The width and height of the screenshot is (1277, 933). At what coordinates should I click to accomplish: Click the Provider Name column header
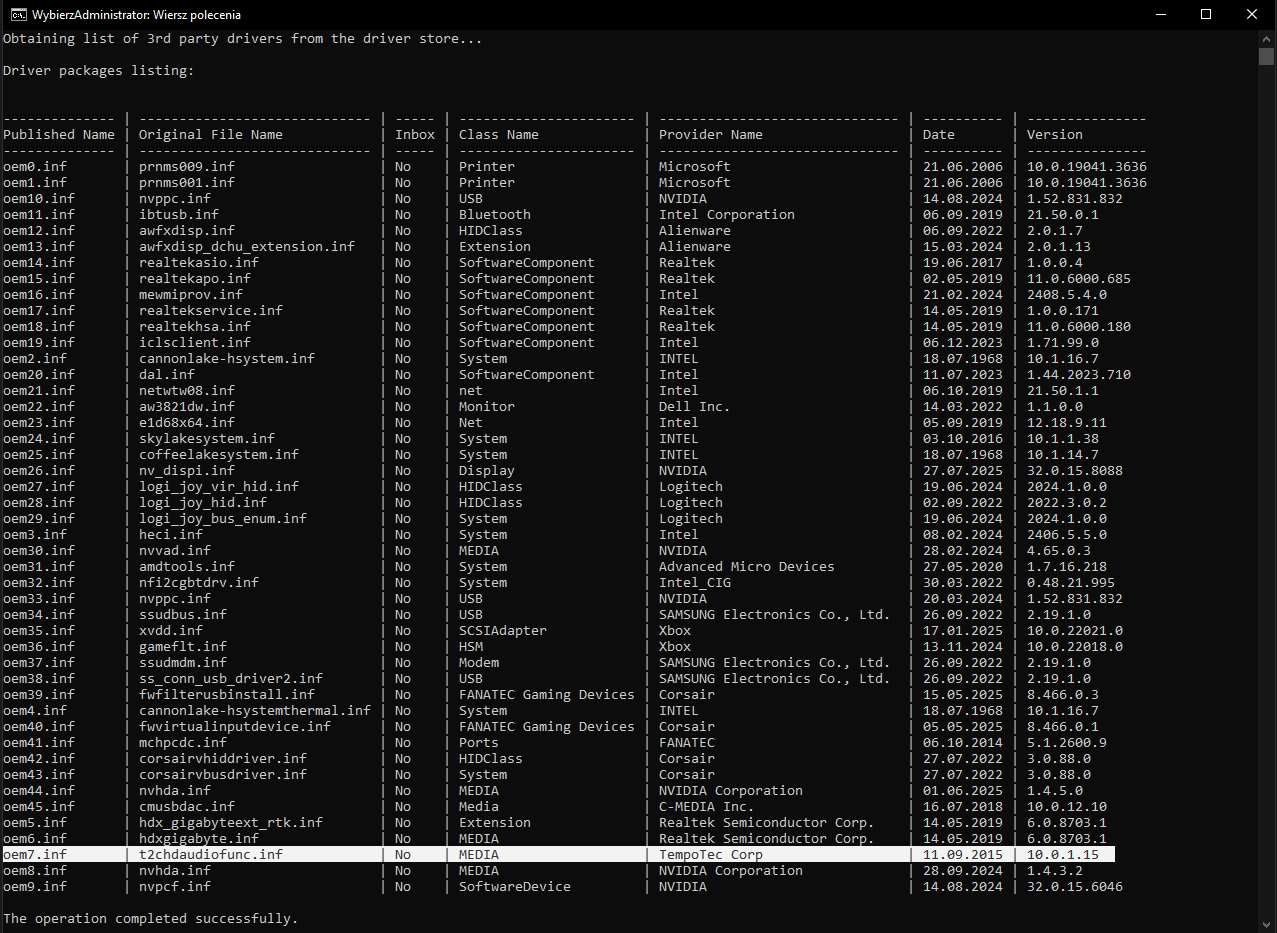tap(711, 135)
